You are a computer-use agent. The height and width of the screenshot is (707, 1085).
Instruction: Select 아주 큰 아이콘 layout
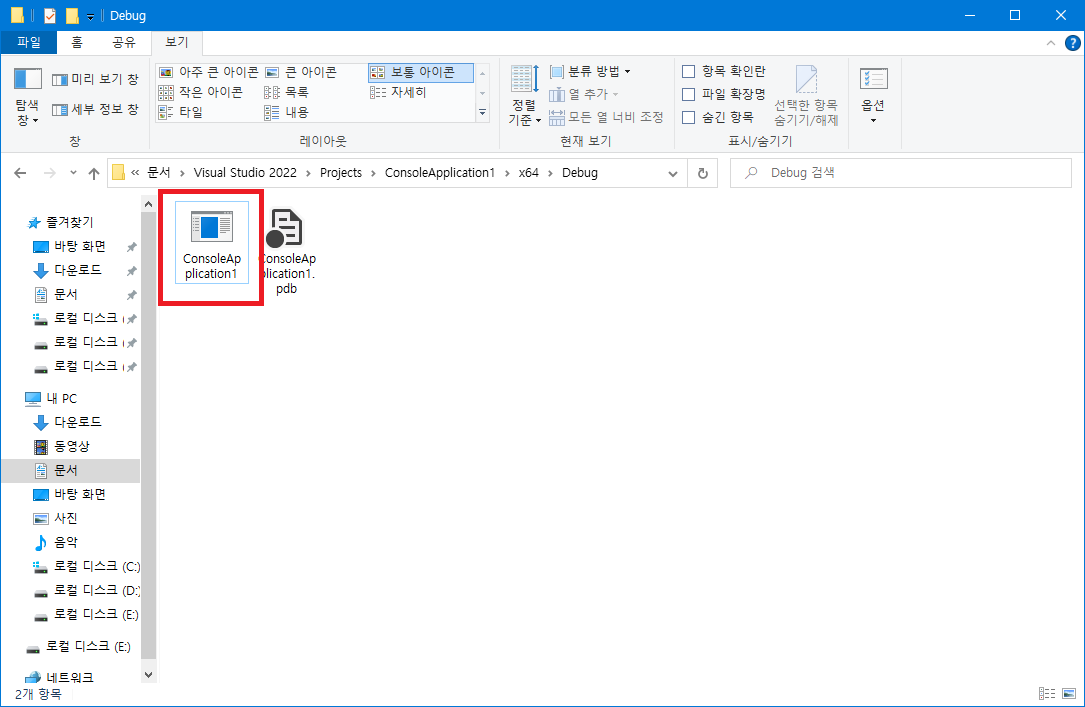pyautogui.click(x=208, y=72)
